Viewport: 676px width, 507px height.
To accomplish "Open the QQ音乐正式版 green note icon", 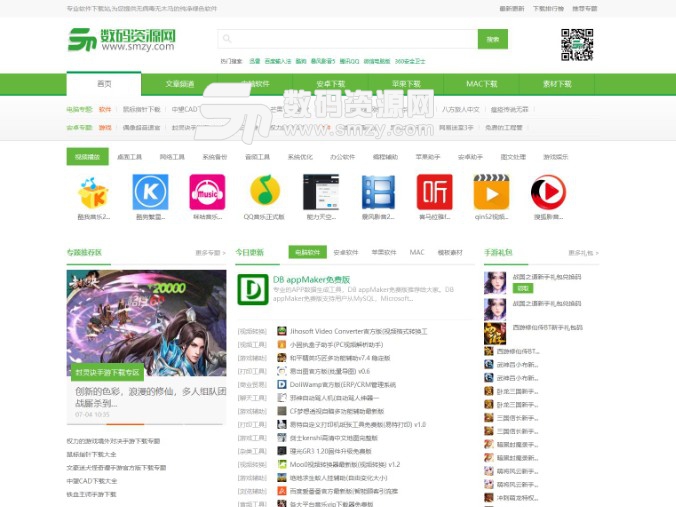I will point(264,190).
